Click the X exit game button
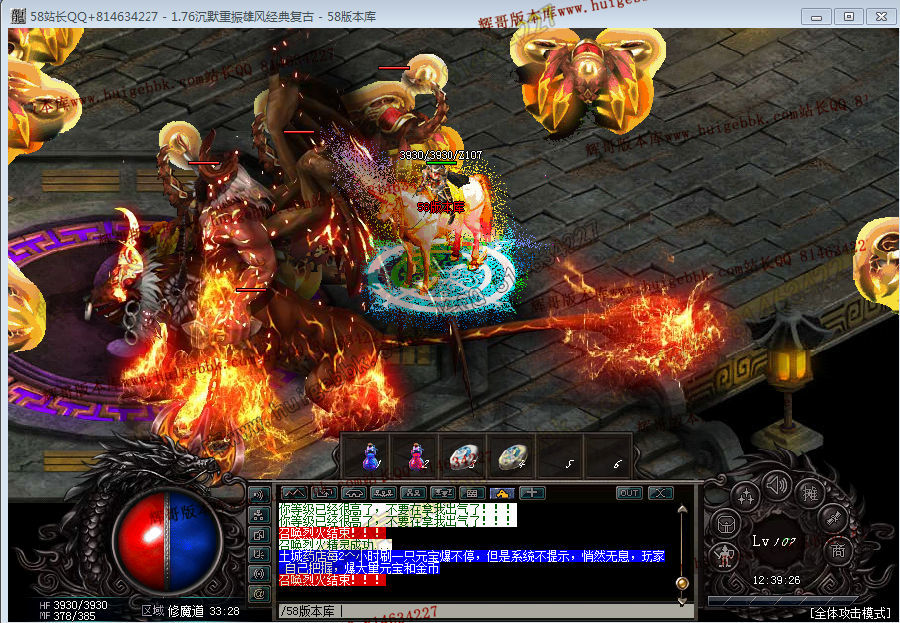Screen dimensions: 900x623 [661, 493]
